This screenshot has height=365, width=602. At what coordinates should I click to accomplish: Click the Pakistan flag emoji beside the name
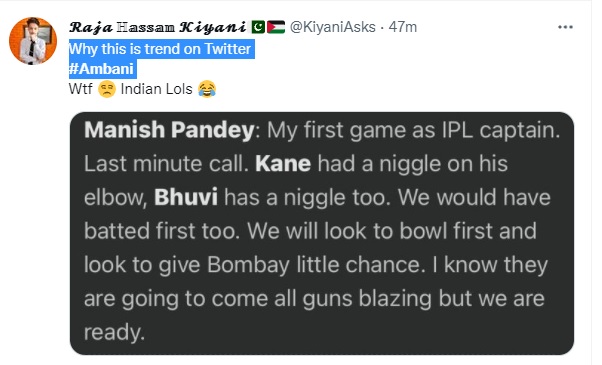[x=258, y=27]
